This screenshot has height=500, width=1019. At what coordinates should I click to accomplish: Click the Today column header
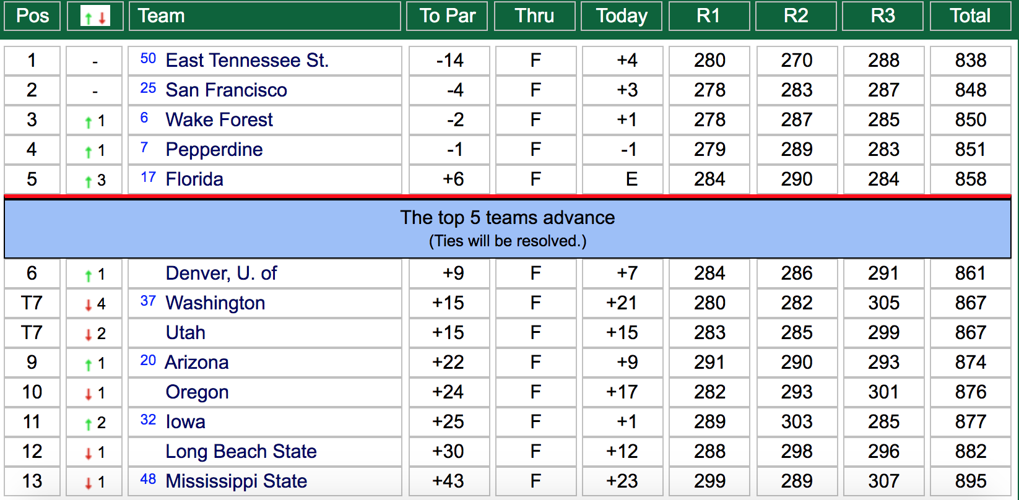pyautogui.click(x=622, y=16)
